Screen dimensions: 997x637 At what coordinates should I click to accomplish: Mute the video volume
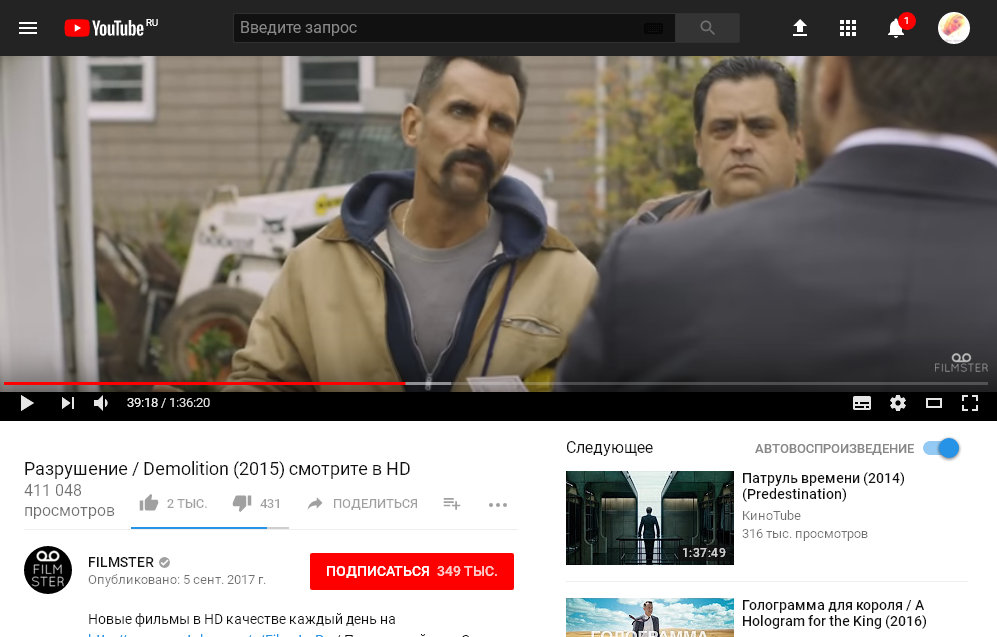[x=101, y=403]
